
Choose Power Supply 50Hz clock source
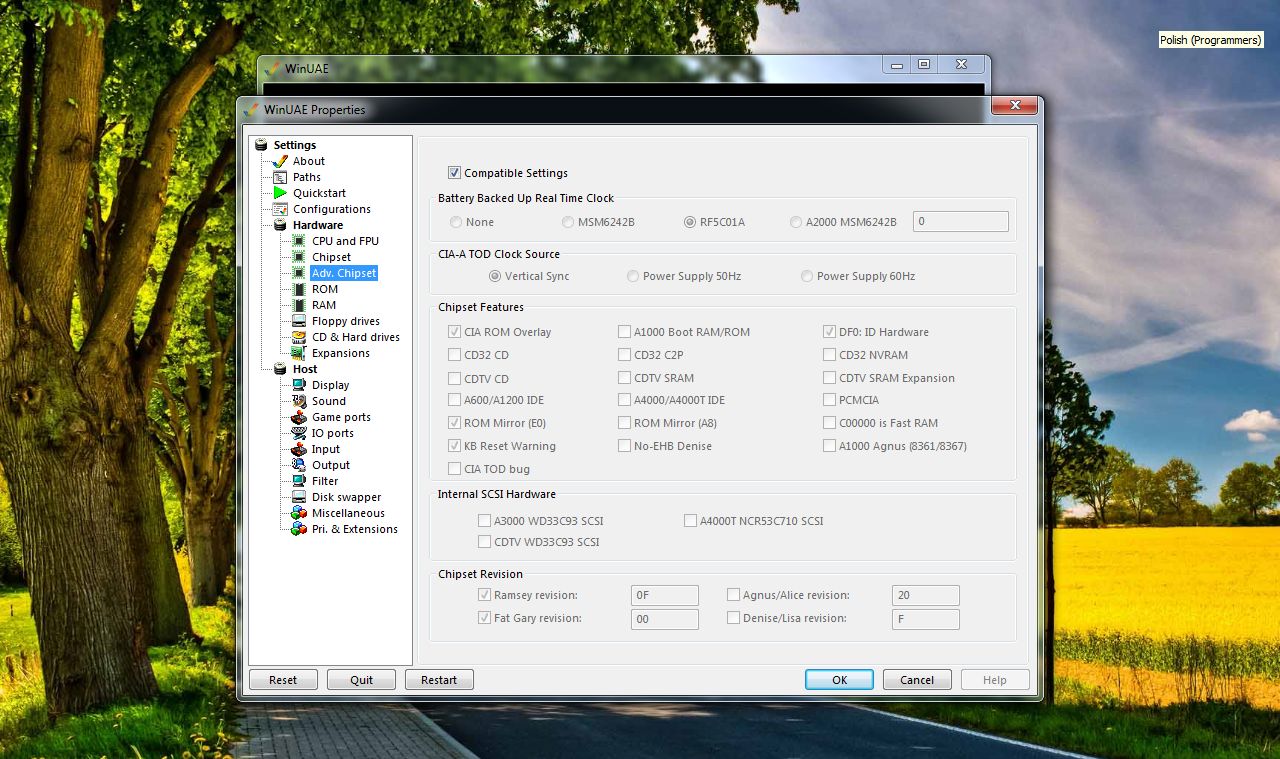pos(633,276)
